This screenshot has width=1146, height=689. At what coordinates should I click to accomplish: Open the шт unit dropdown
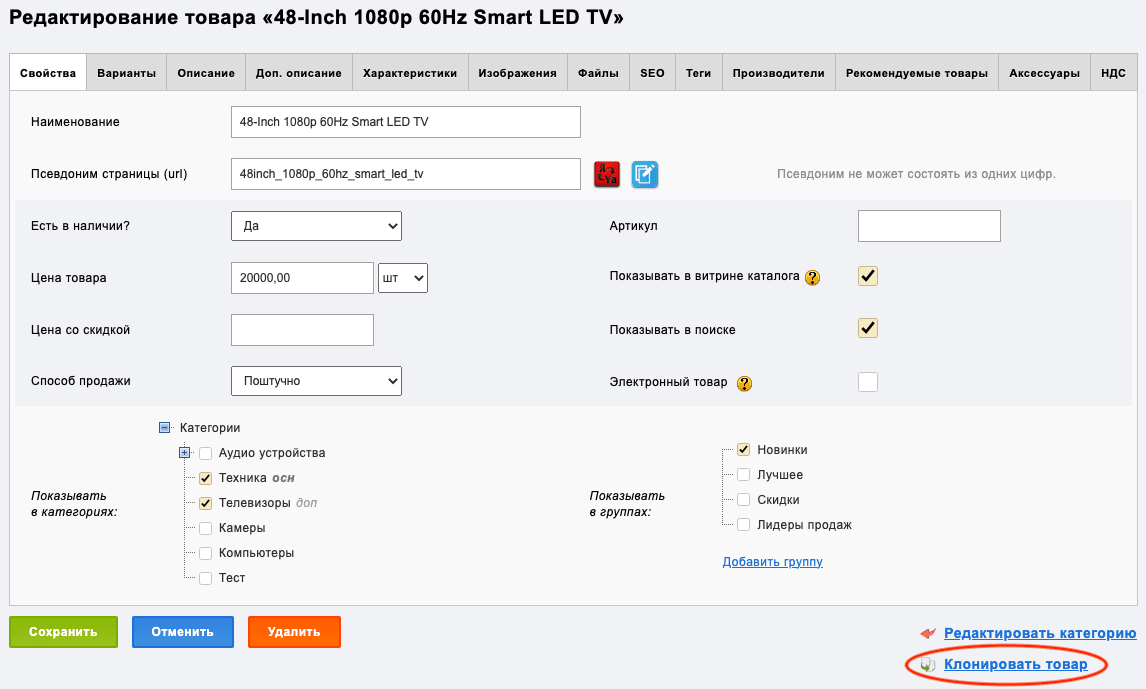tap(403, 278)
